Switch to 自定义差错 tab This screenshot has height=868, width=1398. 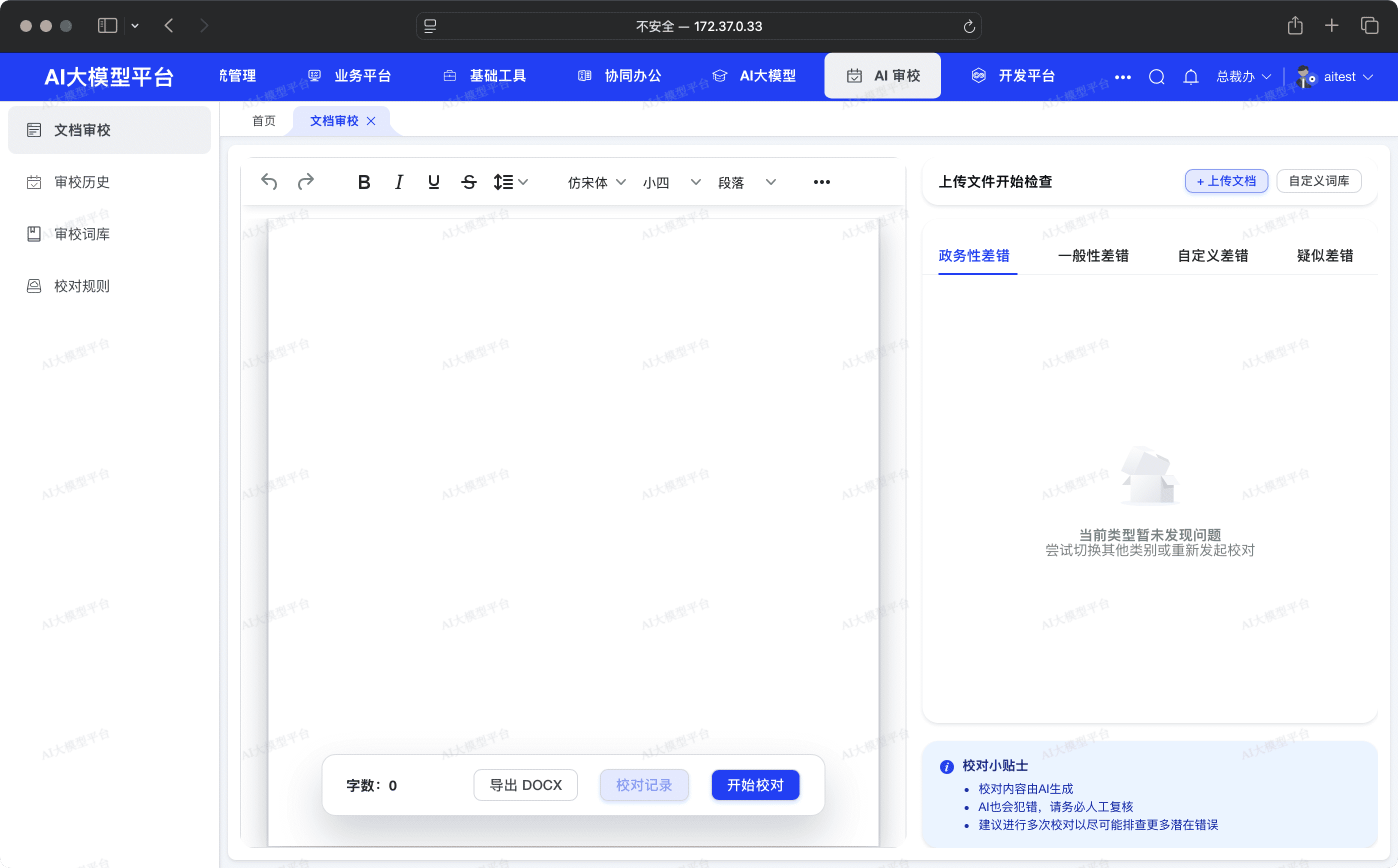pyautogui.click(x=1212, y=255)
